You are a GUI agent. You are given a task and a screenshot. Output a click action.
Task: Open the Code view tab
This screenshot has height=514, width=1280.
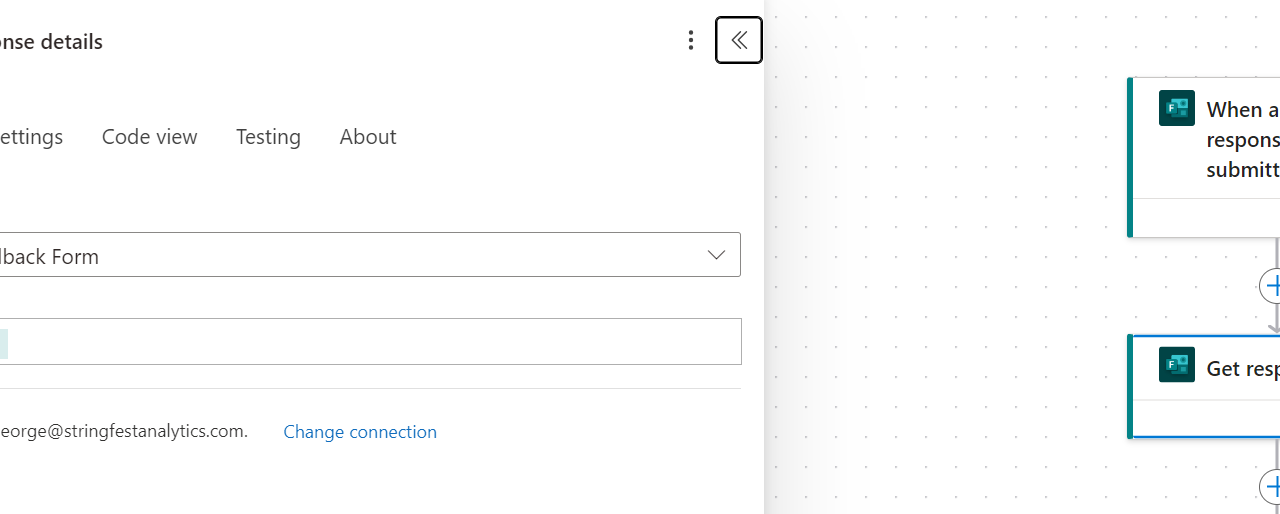point(150,137)
